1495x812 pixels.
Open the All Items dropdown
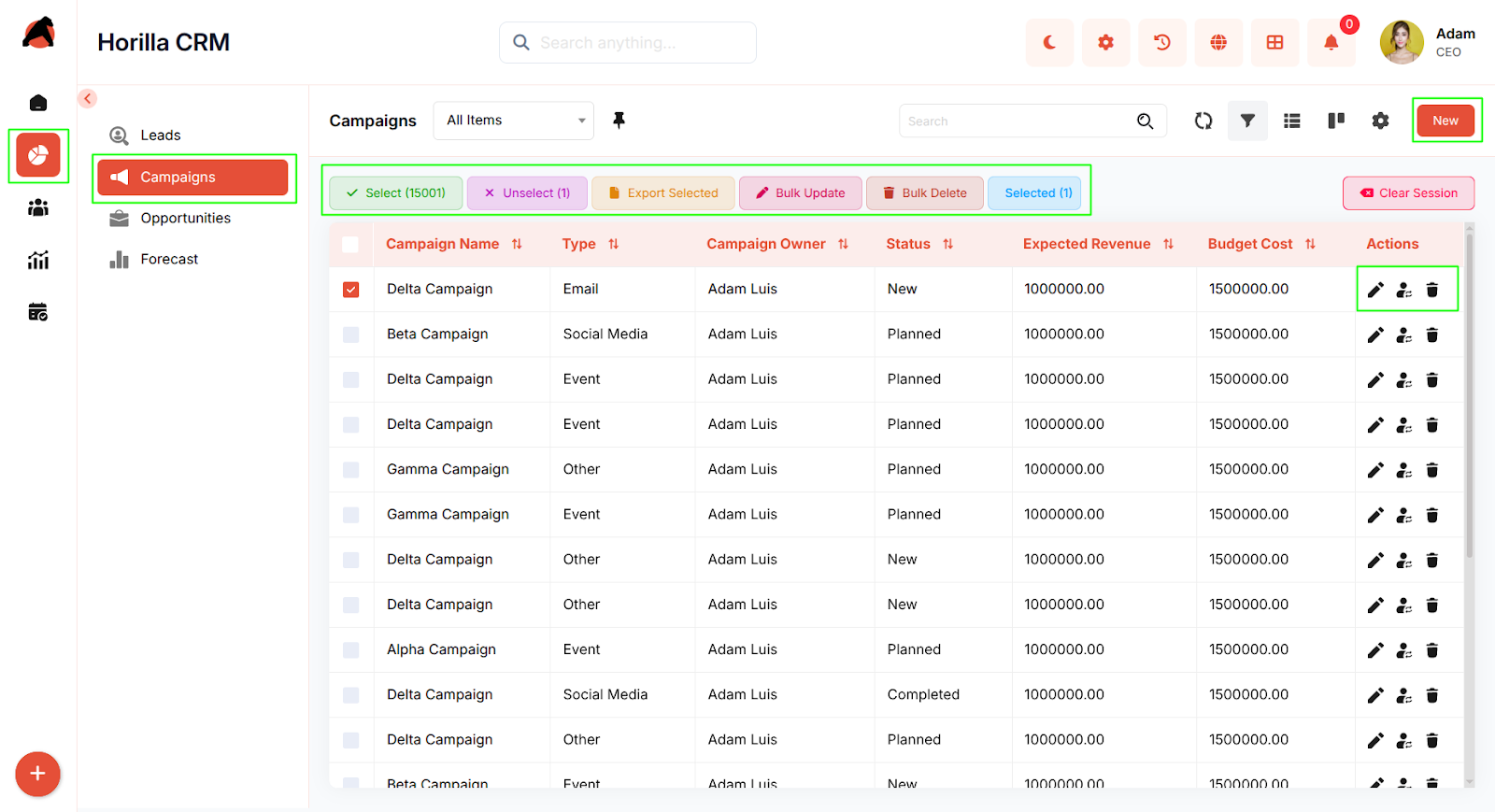pos(514,121)
